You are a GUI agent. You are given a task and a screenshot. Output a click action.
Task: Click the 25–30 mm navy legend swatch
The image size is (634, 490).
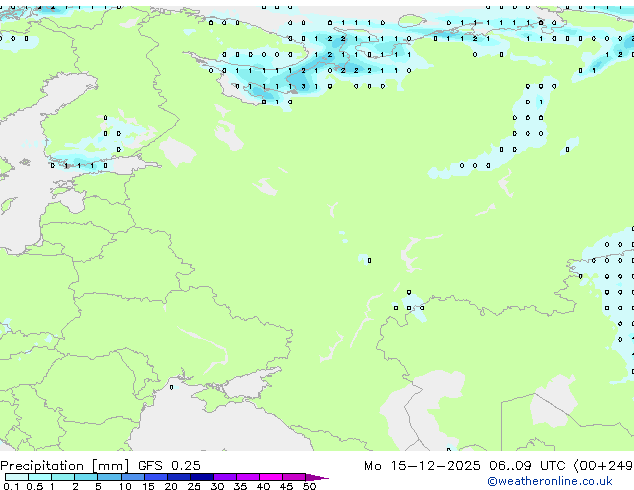[202, 477]
